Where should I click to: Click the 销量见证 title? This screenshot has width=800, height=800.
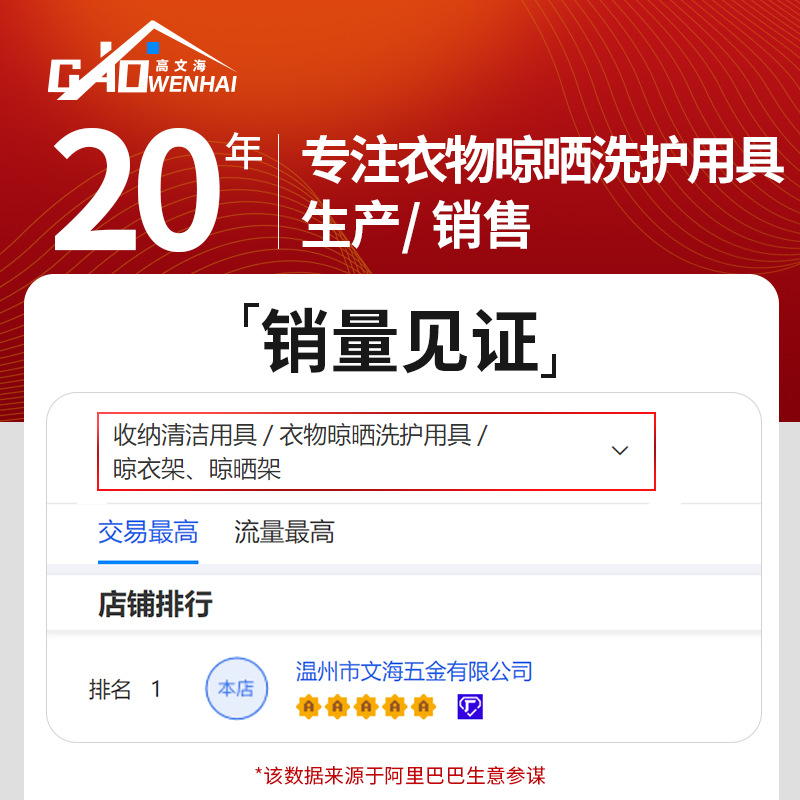tap(401, 341)
